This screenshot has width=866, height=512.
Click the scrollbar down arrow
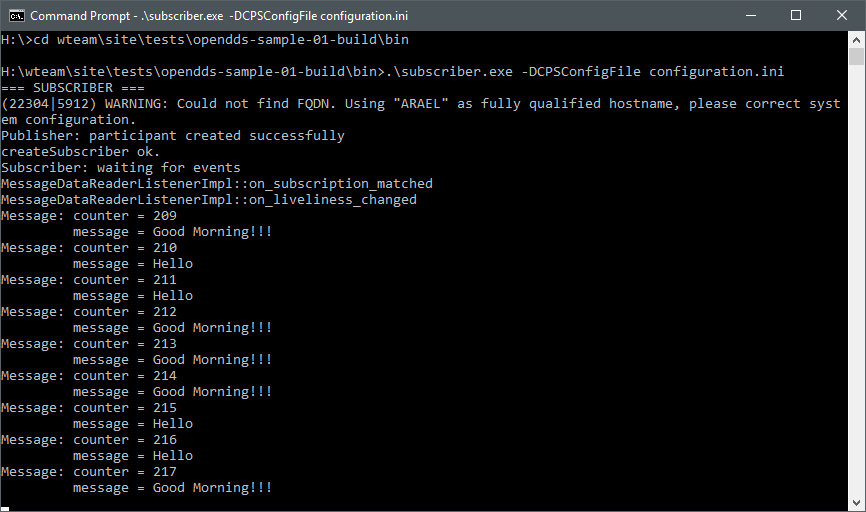pyautogui.click(x=856, y=503)
